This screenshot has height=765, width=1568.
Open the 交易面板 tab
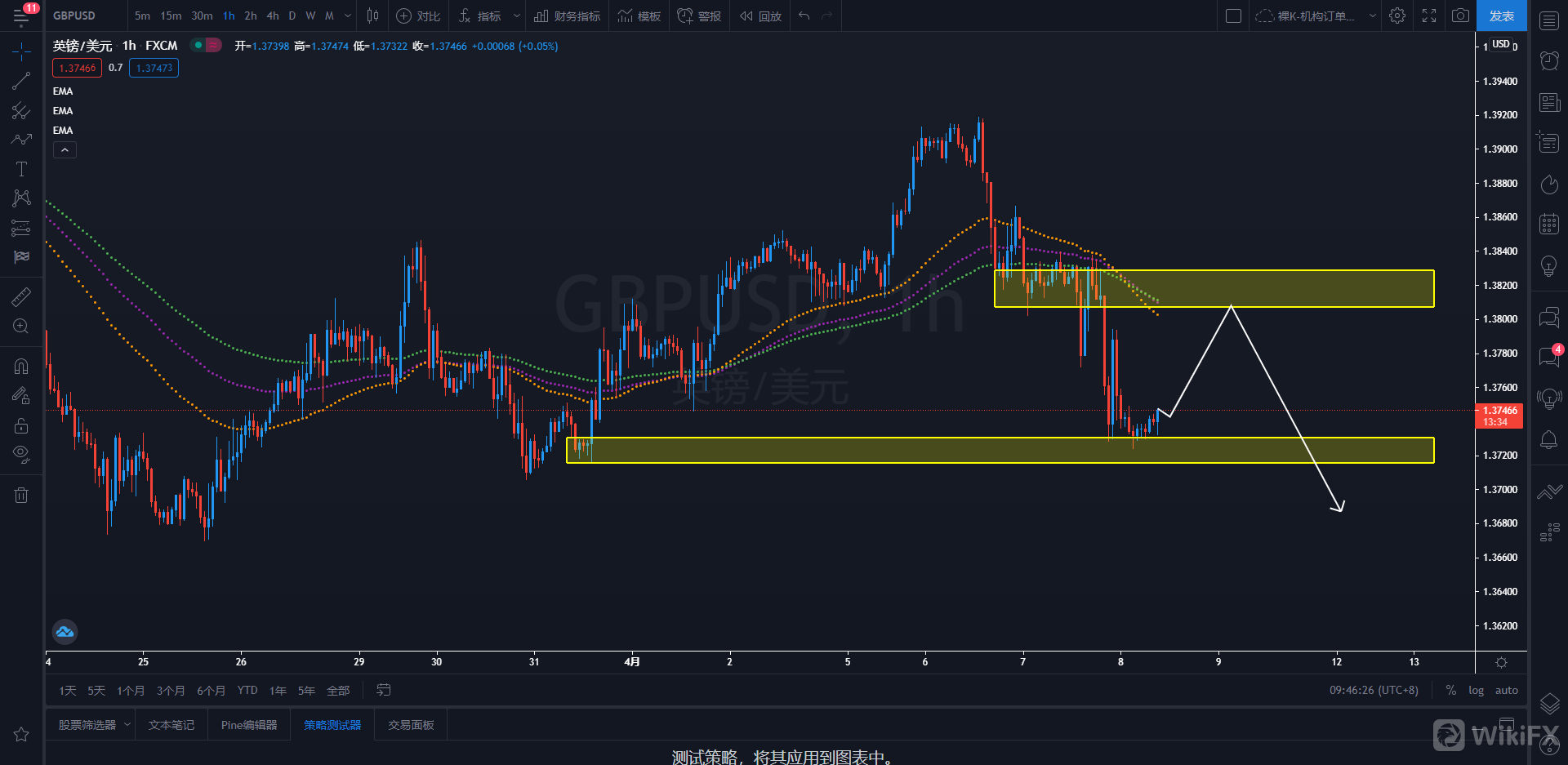click(x=411, y=725)
